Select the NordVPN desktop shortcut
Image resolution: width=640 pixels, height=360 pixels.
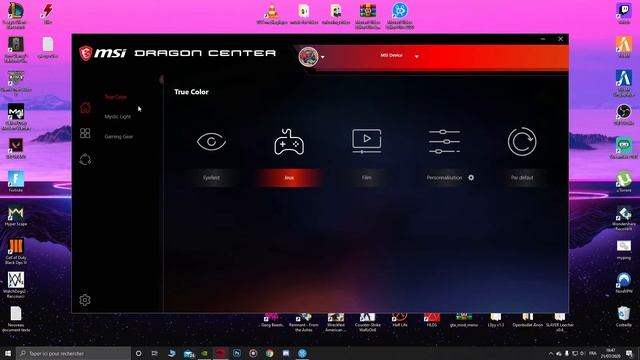coord(624,282)
